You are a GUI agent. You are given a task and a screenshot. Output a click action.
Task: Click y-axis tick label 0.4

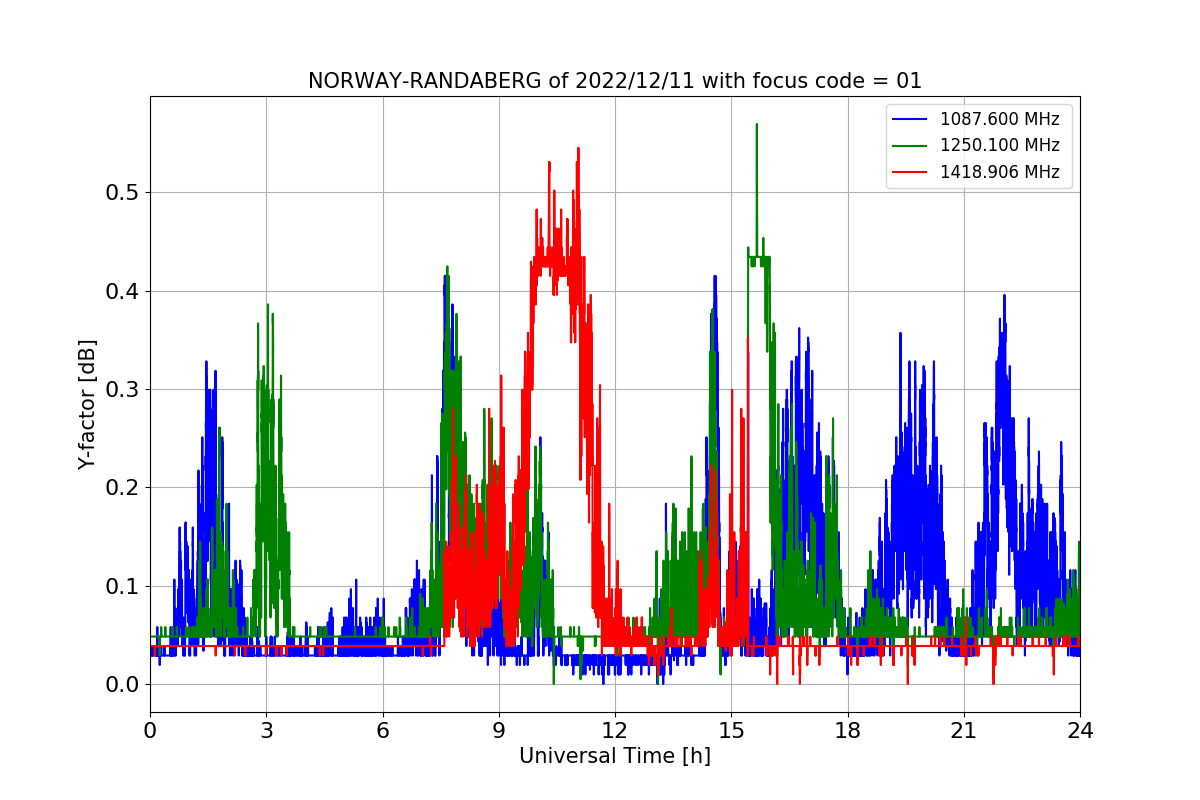click(121, 292)
